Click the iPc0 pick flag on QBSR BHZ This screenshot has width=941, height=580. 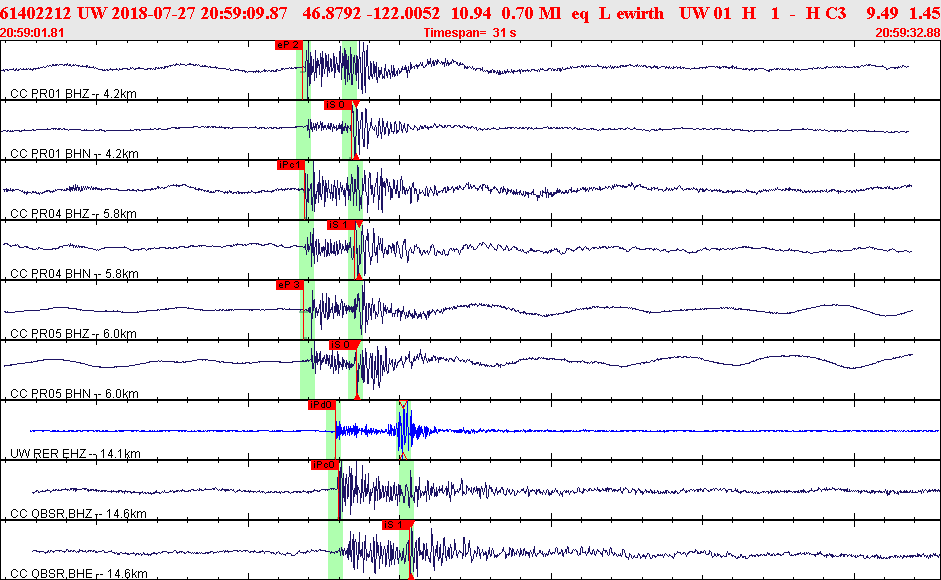click(x=325, y=465)
